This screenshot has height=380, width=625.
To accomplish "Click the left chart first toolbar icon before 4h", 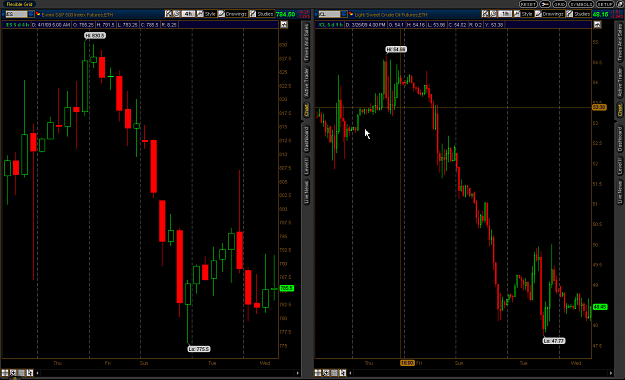I will click(169, 14).
